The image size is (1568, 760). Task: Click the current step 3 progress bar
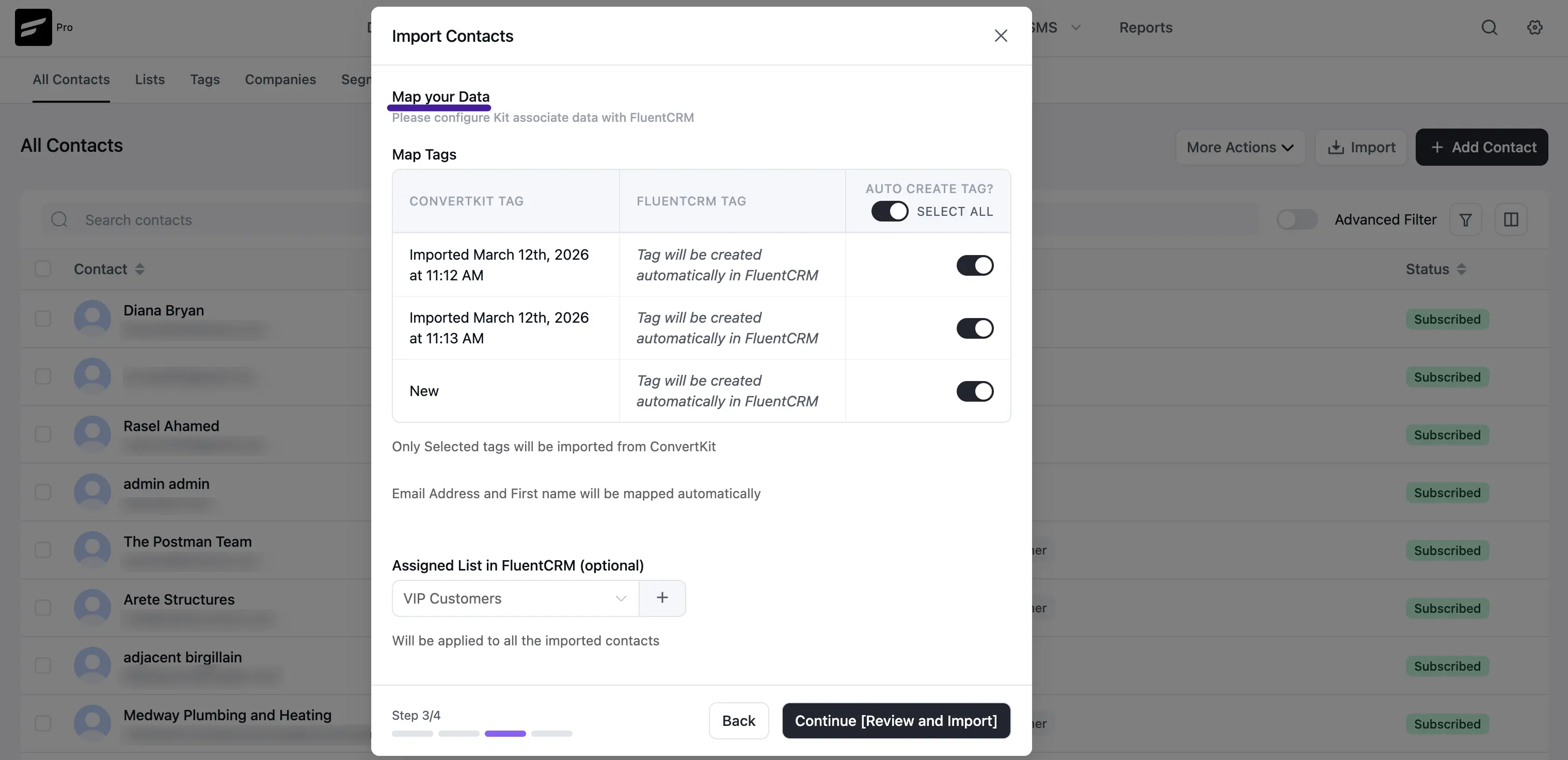coord(504,734)
